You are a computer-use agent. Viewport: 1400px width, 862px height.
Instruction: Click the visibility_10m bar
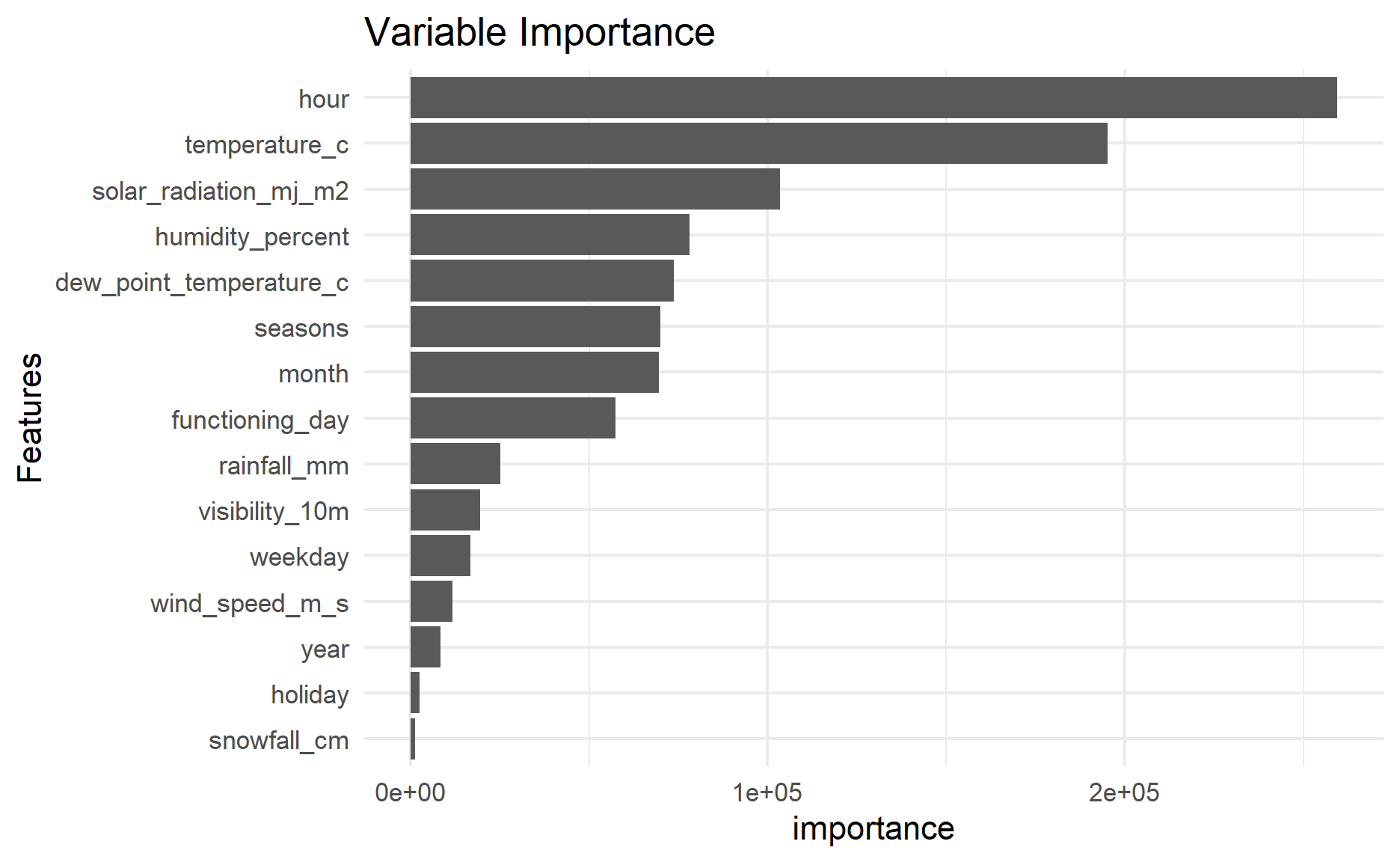(445, 510)
